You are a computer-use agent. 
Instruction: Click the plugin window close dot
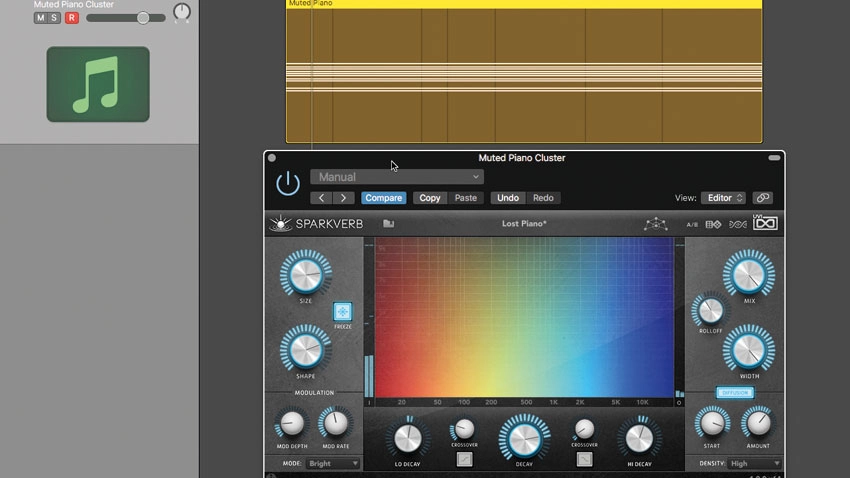coord(272,158)
